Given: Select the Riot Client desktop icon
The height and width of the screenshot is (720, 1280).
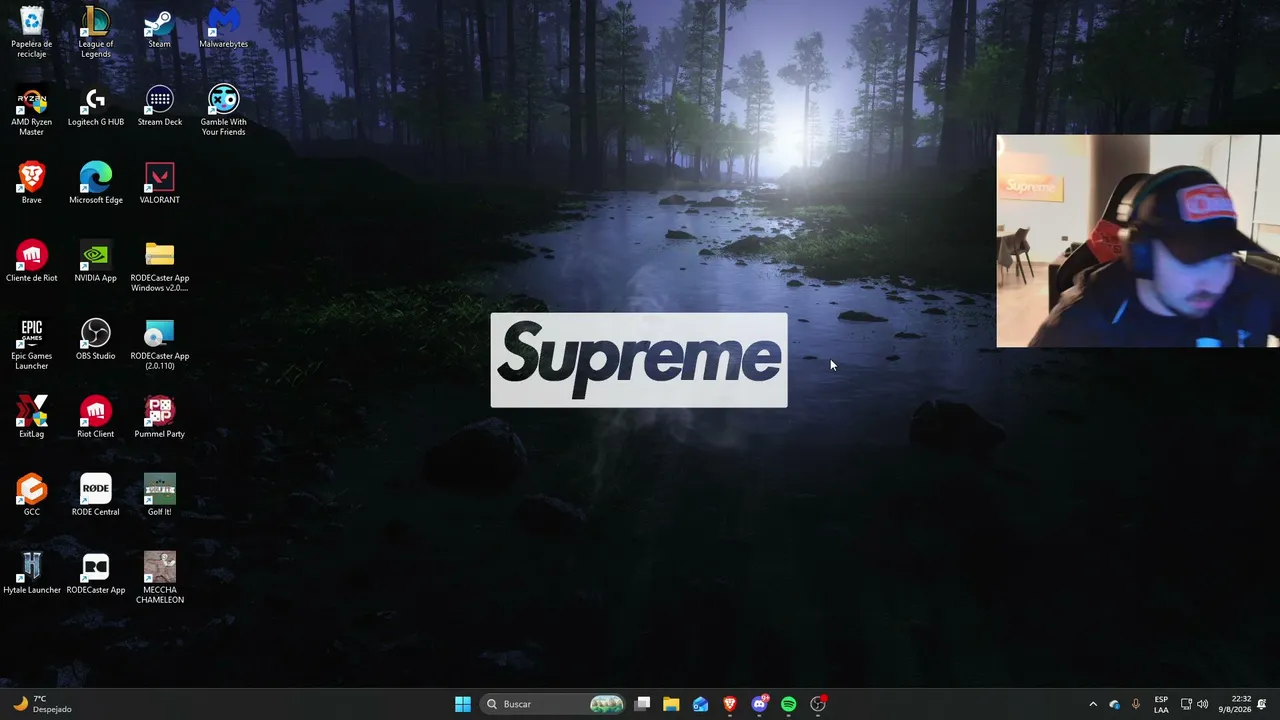Looking at the screenshot, I should pyautogui.click(x=96, y=417).
